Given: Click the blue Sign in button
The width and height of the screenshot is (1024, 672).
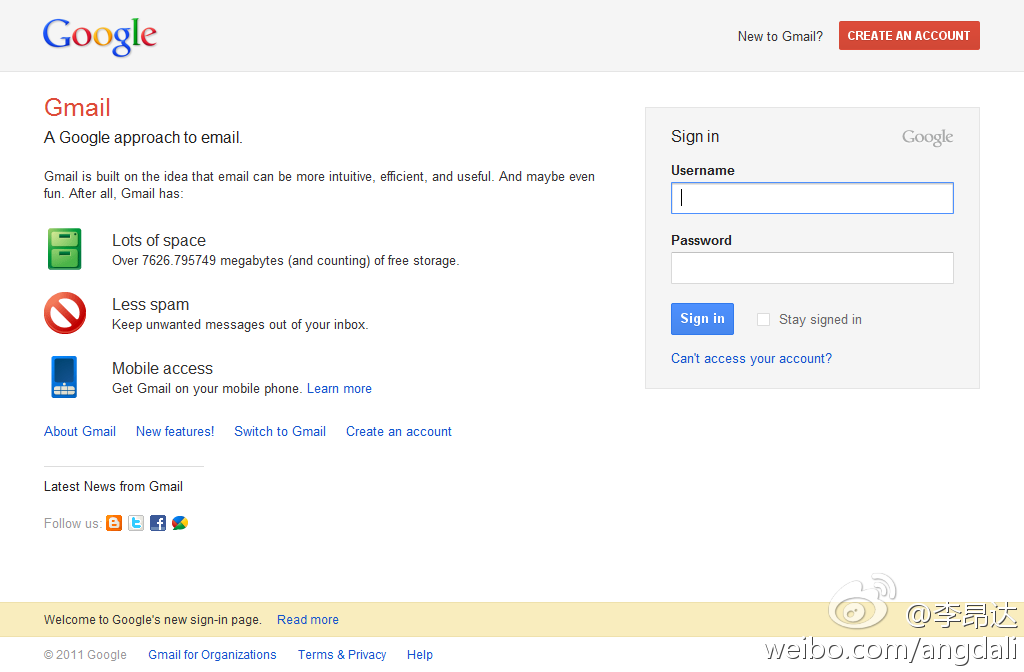Looking at the screenshot, I should (x=702, y=319).
